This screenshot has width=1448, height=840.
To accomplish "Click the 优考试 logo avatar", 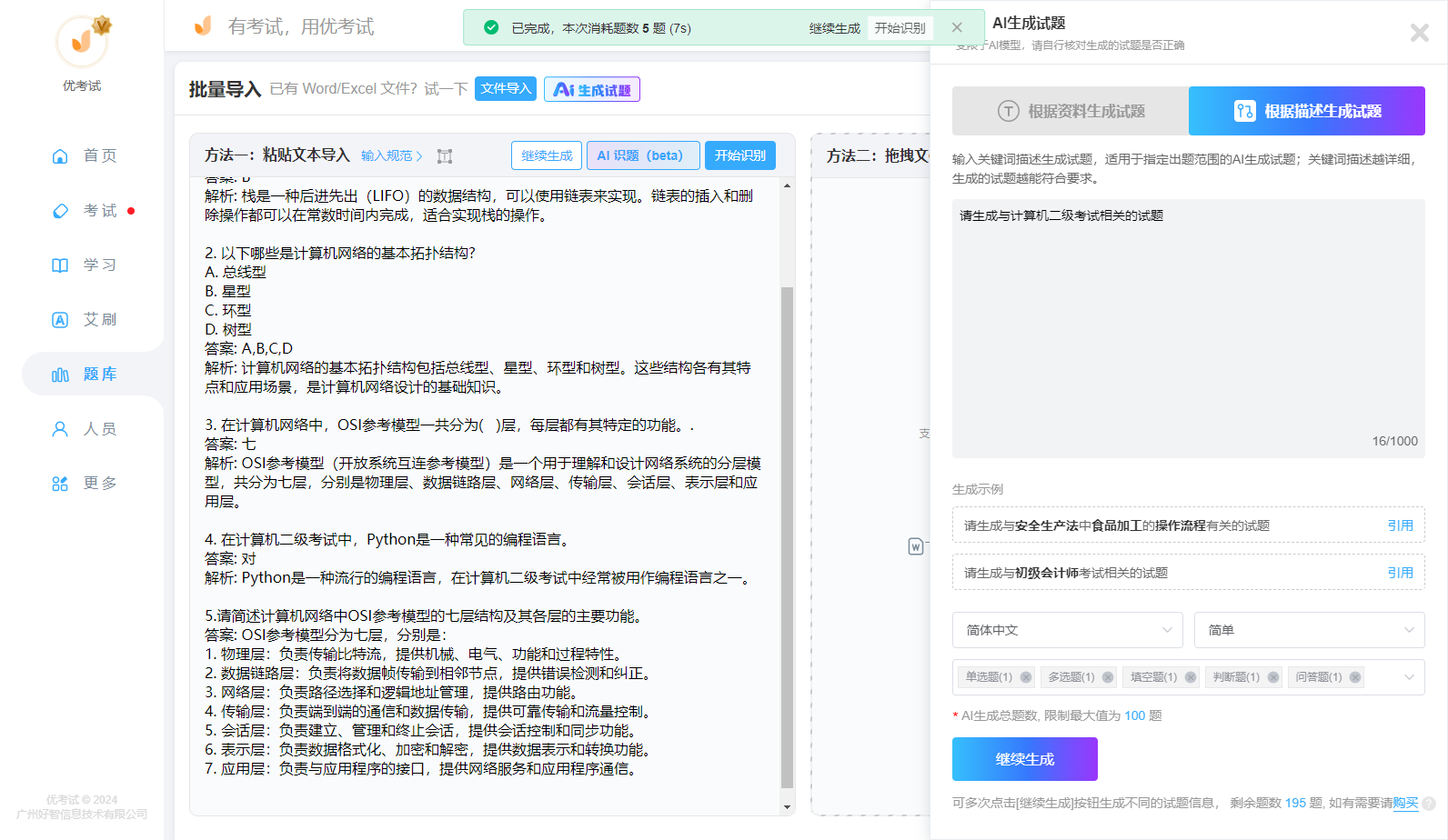I will tap(83, 41).
